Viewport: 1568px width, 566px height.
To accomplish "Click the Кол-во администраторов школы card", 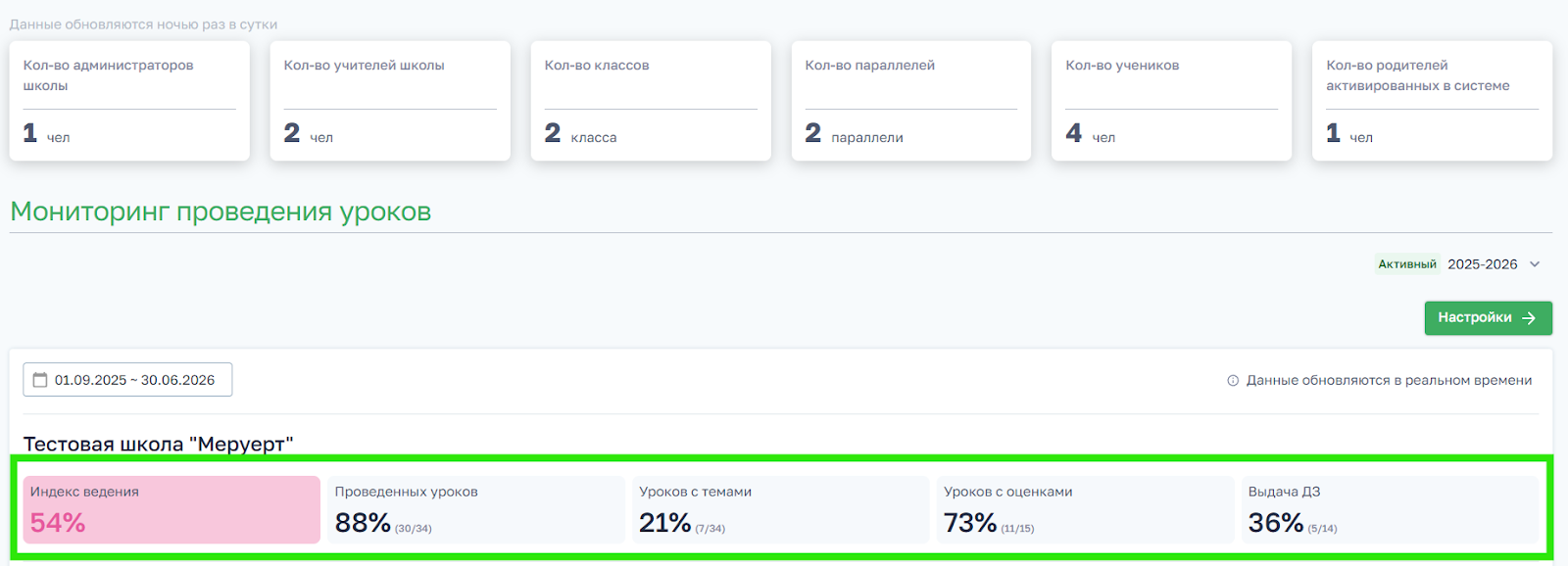I will [129, 101].
